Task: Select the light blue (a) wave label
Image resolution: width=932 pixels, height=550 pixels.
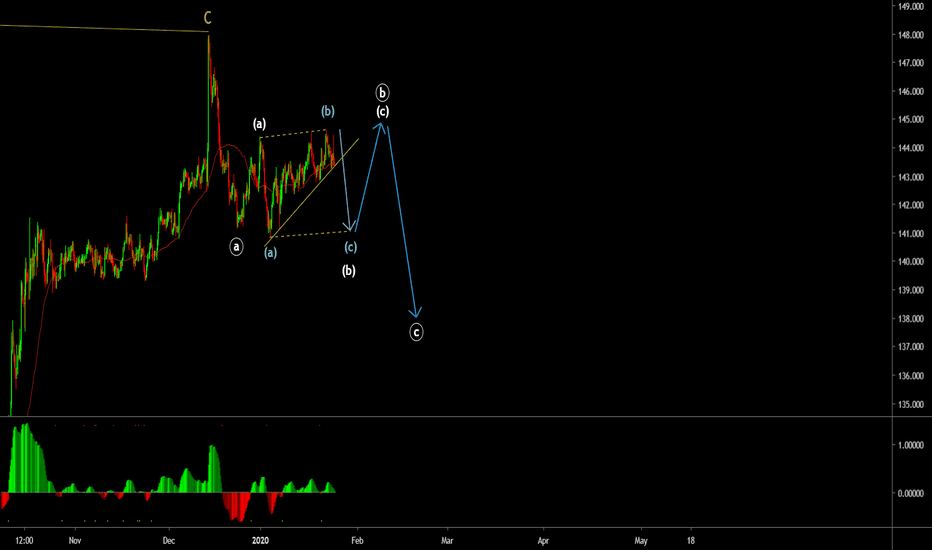Action: coord(270,253)
